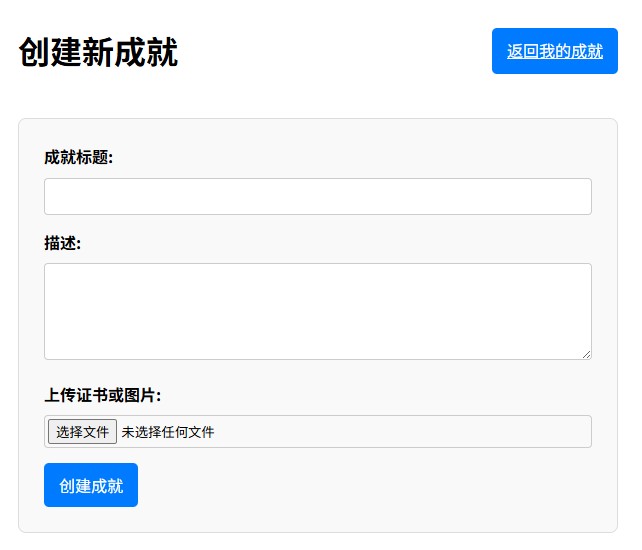Select the multi-line description box

pyautogui.click(x=317, y=311)
